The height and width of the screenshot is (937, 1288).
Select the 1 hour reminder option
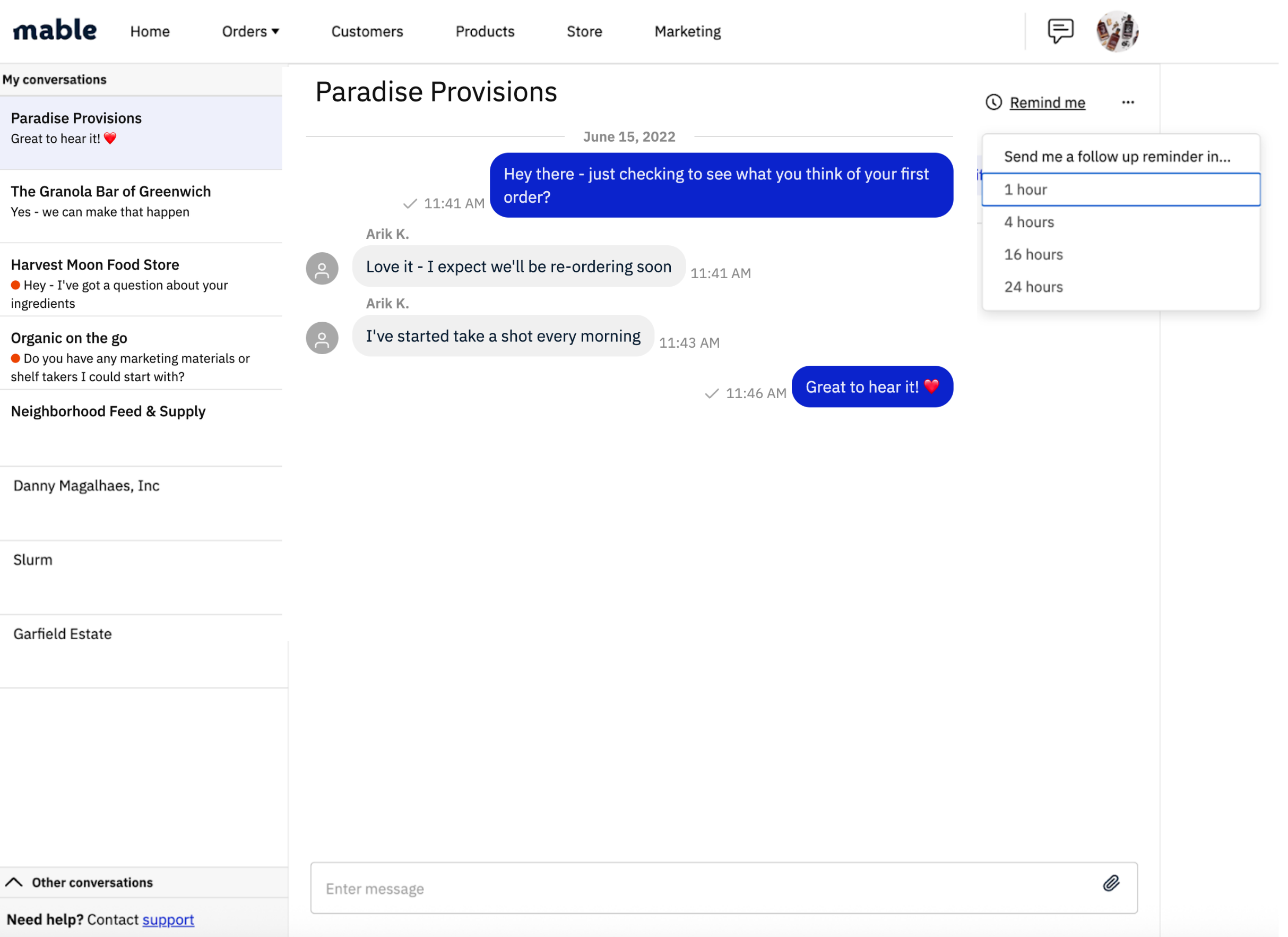pos(1121,189)
